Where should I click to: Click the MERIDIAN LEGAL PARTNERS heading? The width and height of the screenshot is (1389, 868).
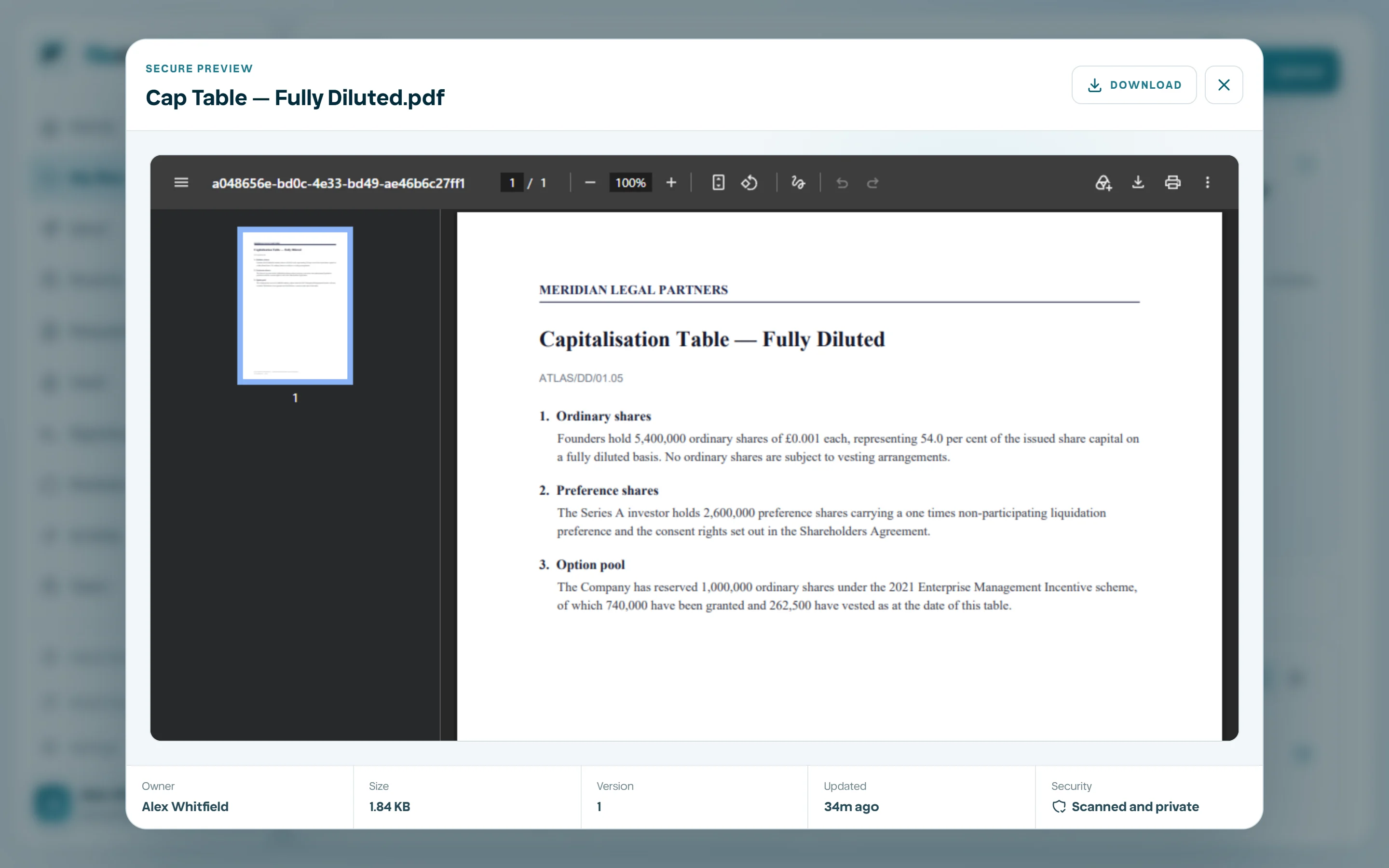633,290
